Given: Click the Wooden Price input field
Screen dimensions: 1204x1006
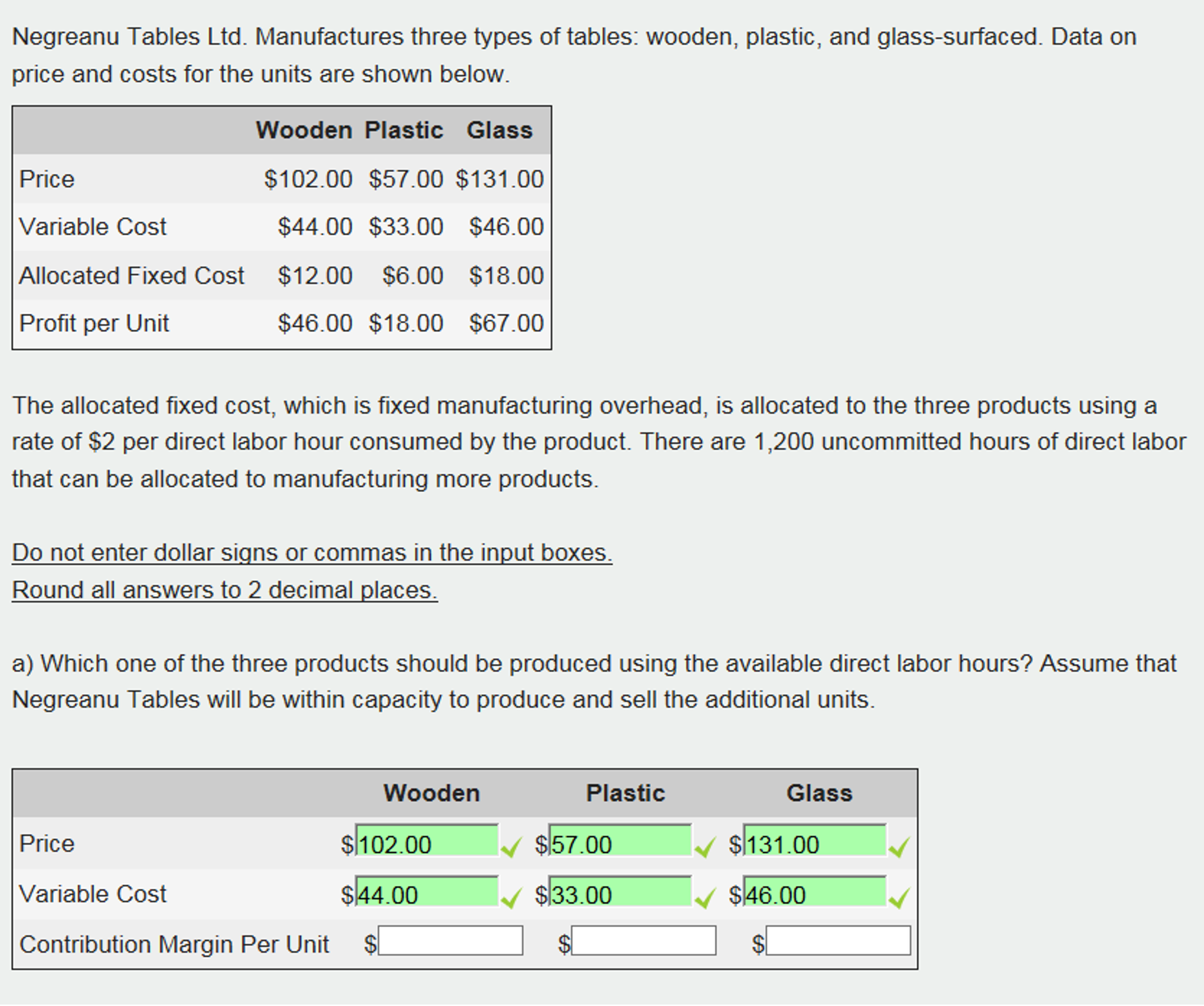Looking at the screenshot, I should pyautogui.click(x=427, y=841).
